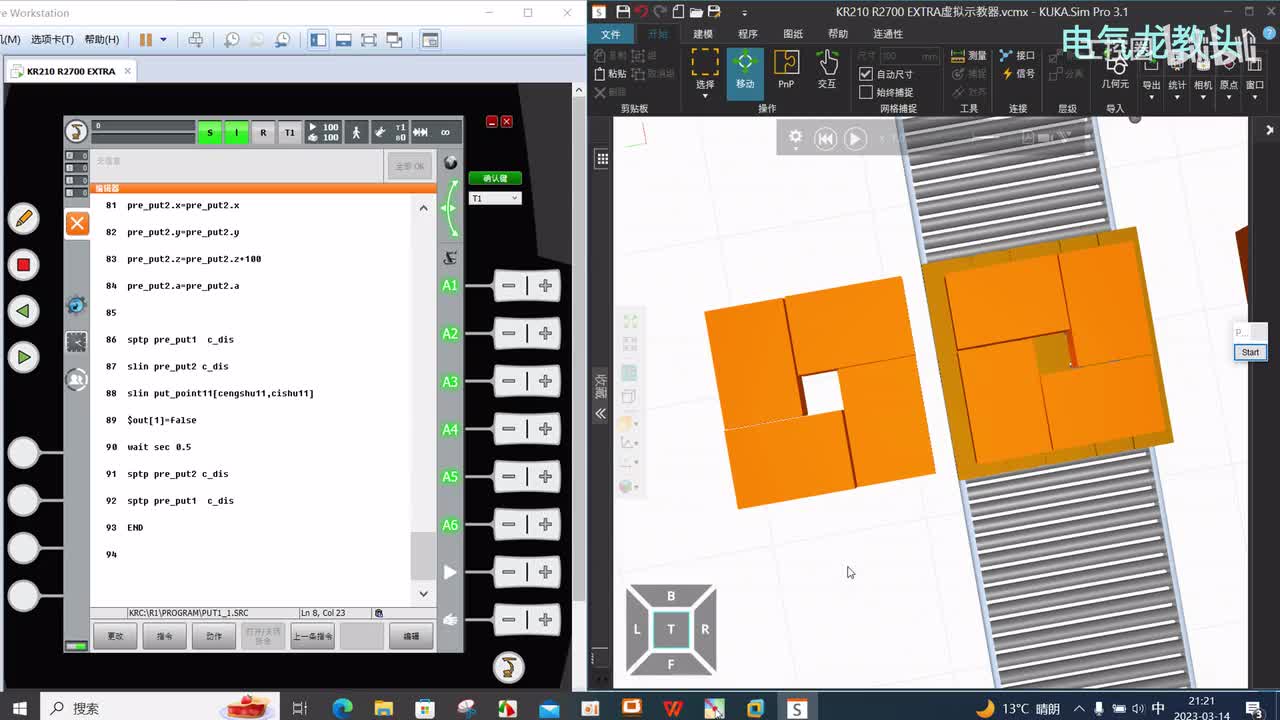Click the pause icon in Workstation toolbar
This screenshot has height=720, width=1280.
tap(146, 40)
